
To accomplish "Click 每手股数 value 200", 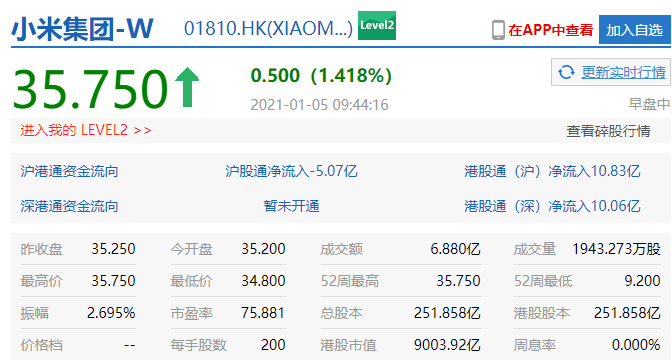I will click(273, 345).
